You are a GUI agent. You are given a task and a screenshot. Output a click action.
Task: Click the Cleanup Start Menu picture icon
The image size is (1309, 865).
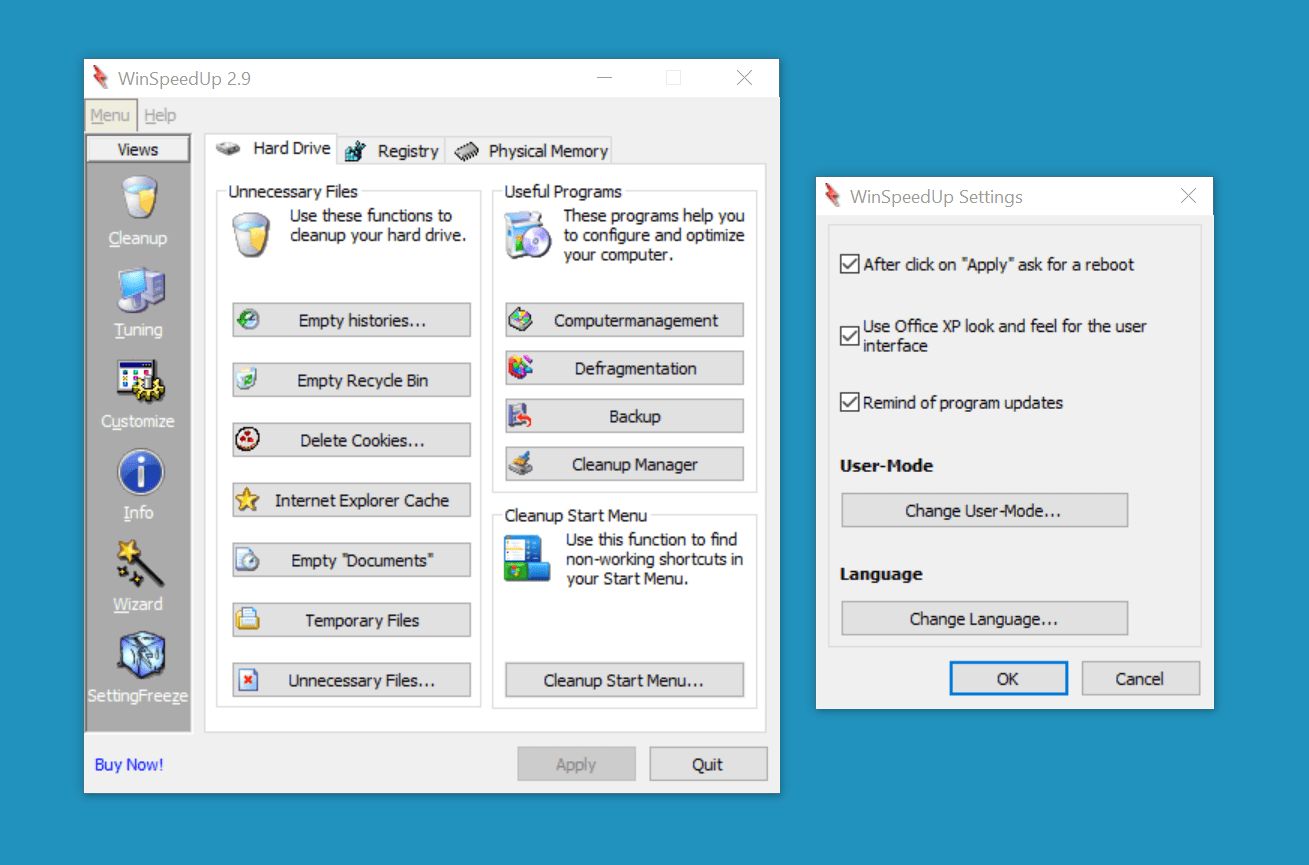point(527,559)
